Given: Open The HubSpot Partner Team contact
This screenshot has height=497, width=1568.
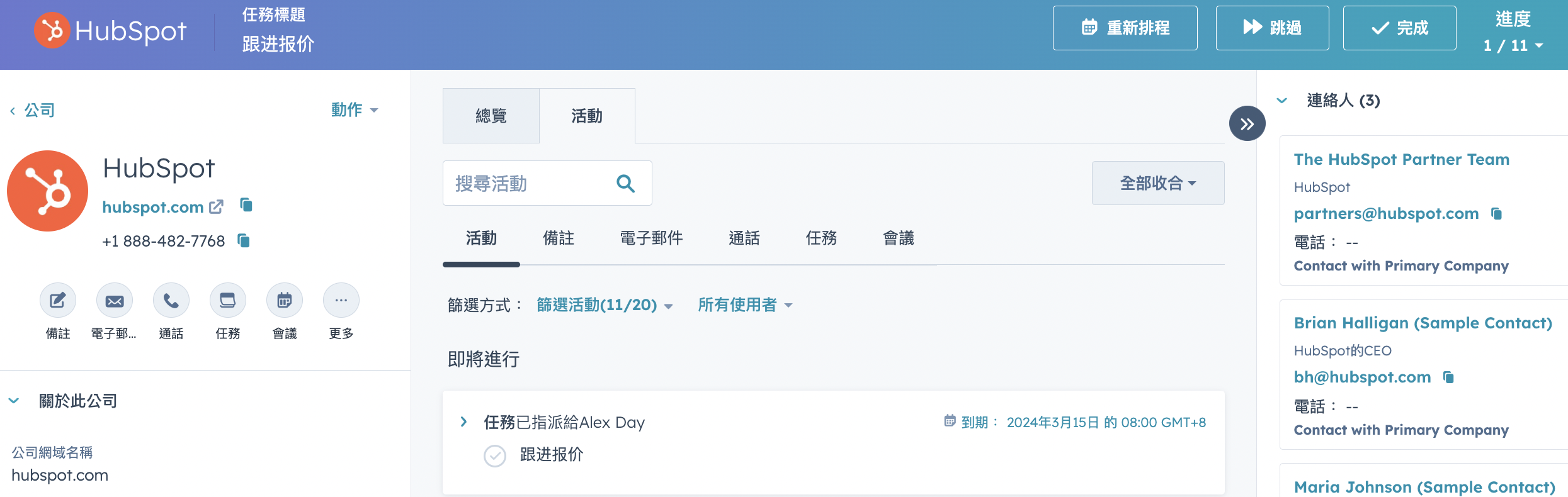Looking at the screenshot, I should [1402, 159].
